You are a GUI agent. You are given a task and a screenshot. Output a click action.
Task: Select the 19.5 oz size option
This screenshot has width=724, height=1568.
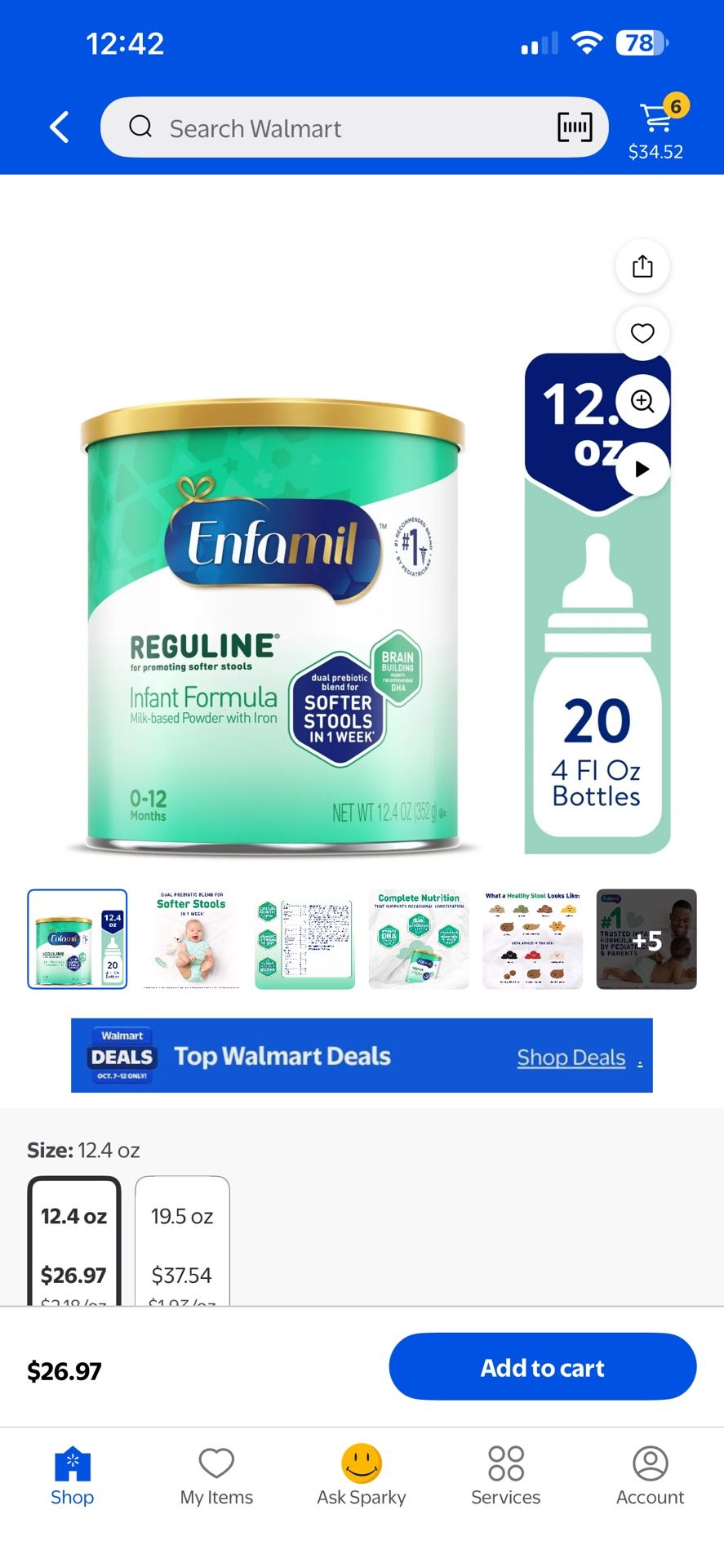(x=182, y=1241)
